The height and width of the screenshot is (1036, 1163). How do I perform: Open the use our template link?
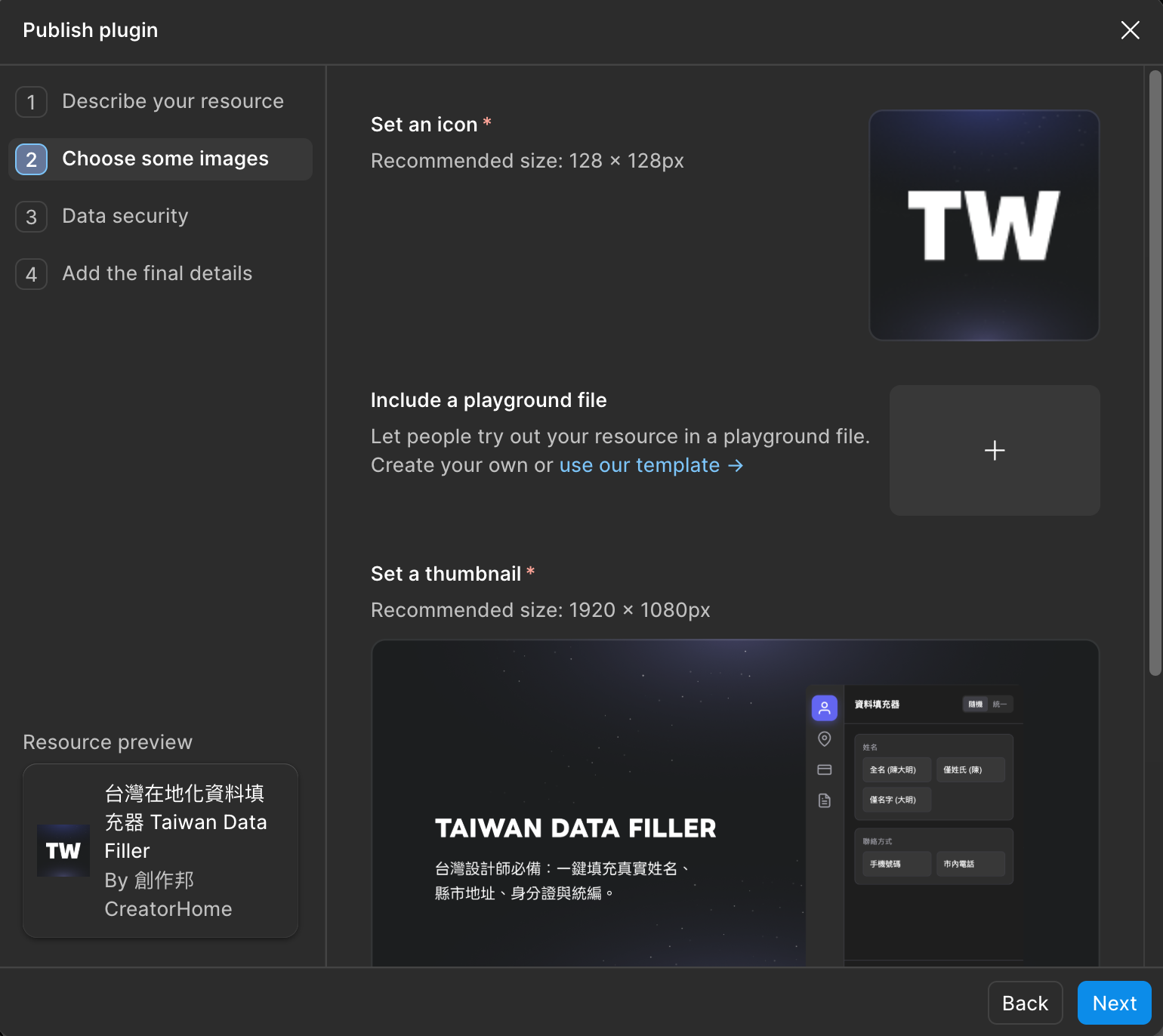click(639, 466)
